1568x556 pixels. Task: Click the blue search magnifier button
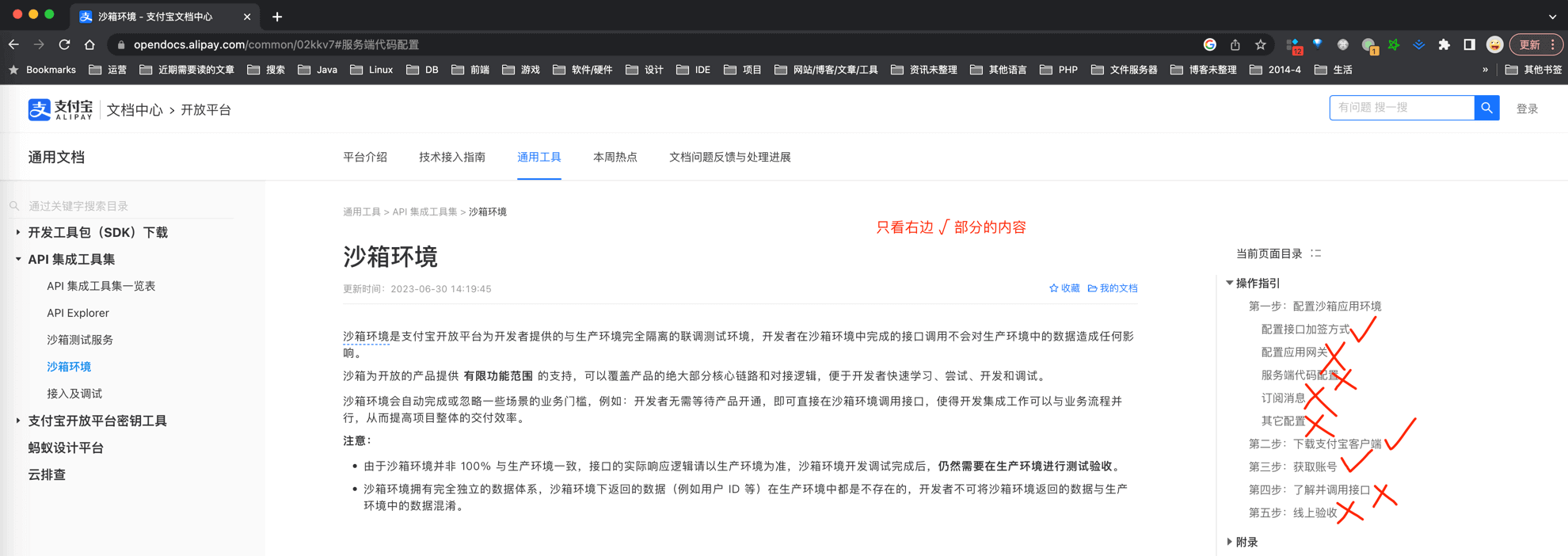pyautogui.click(x=1486, y=108)
